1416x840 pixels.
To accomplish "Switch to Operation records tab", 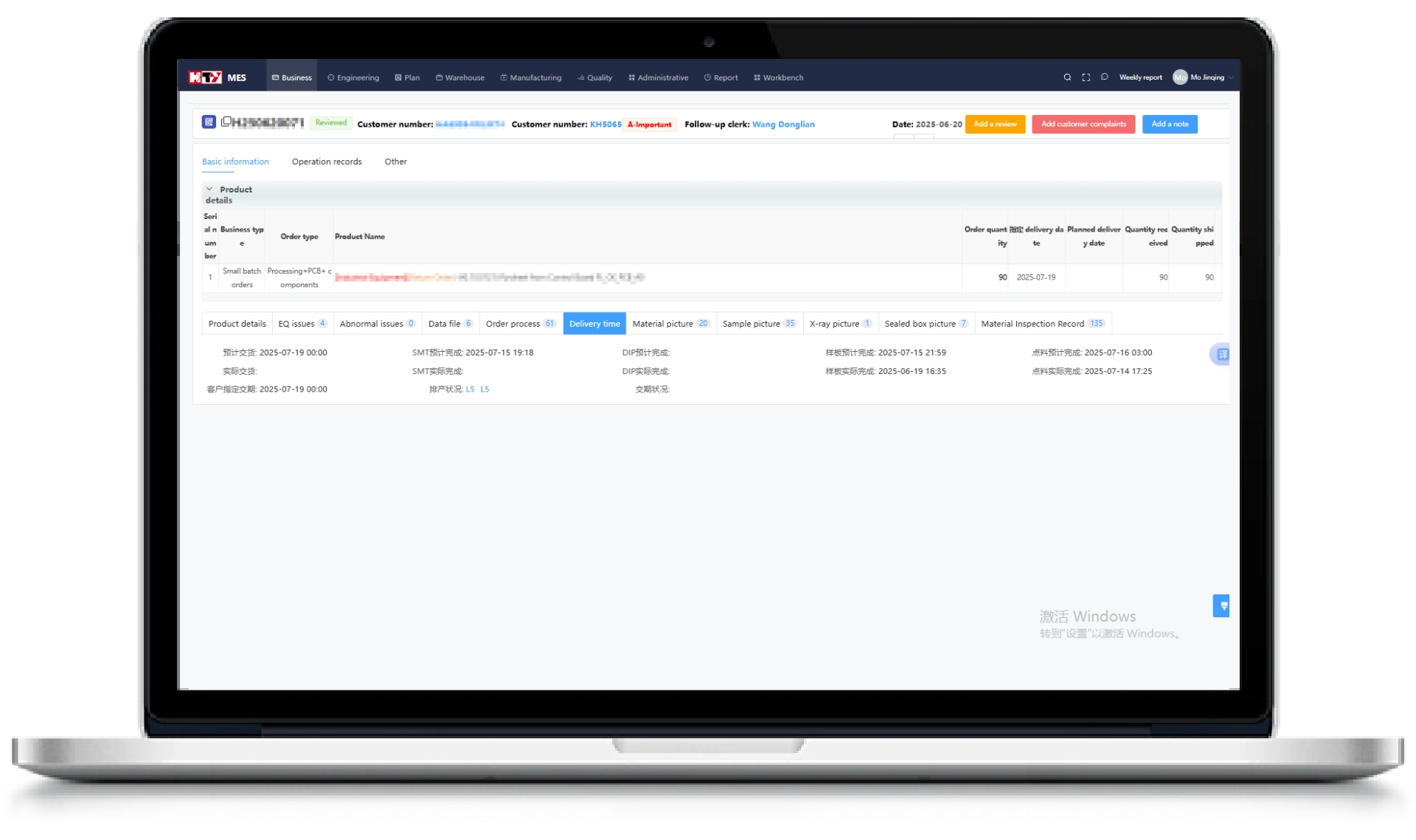I will click(327, 162).
